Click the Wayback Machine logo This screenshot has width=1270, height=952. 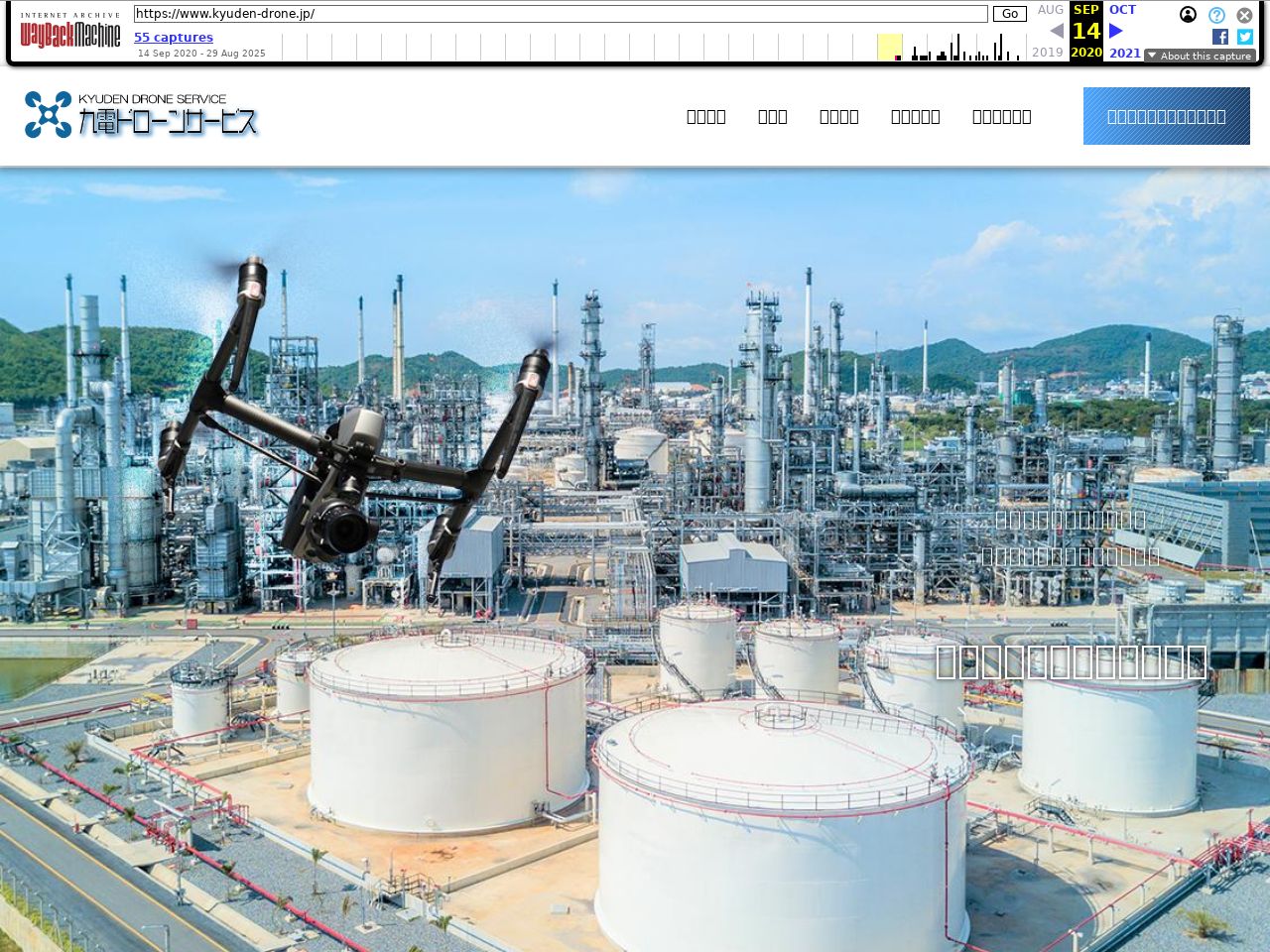(x=69, y=35)
